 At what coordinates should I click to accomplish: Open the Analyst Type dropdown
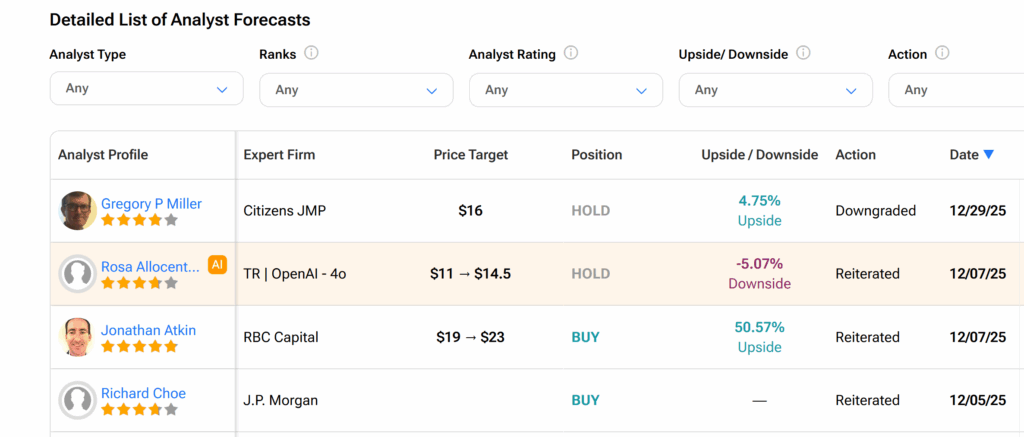pyautogui.click(x=146, y=89)
